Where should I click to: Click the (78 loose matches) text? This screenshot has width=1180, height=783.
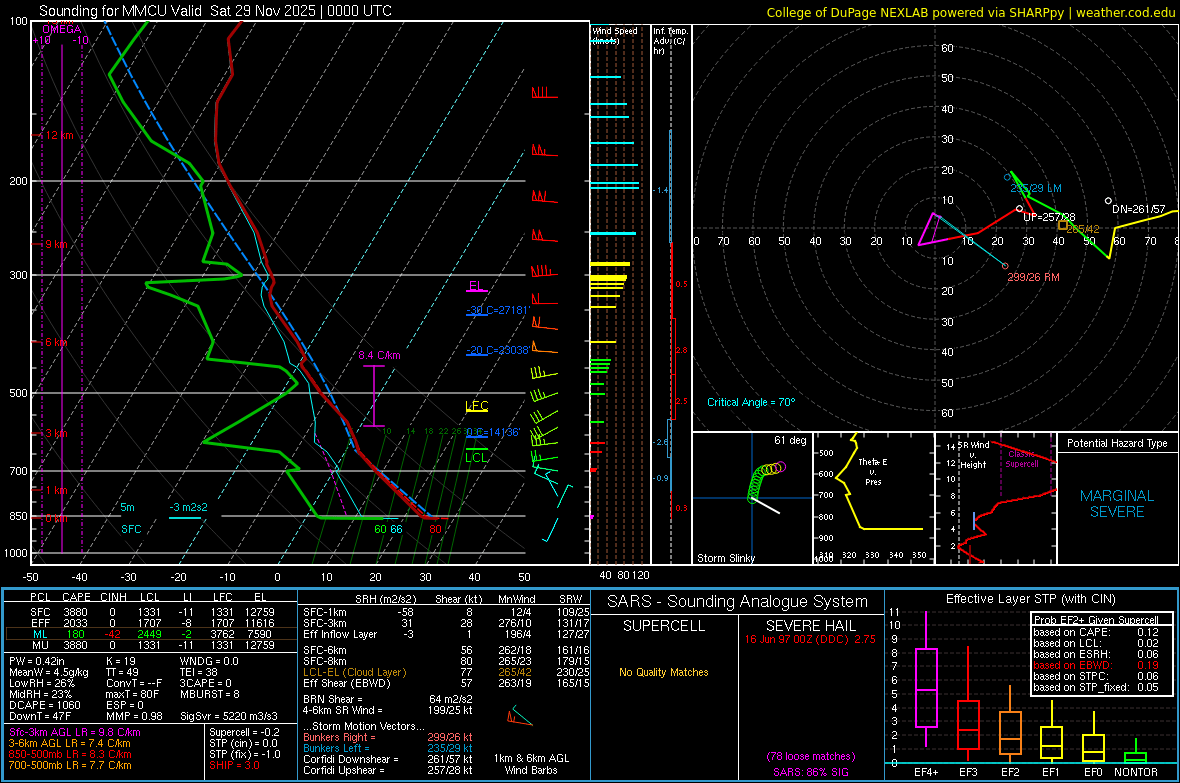coord(810,756)
